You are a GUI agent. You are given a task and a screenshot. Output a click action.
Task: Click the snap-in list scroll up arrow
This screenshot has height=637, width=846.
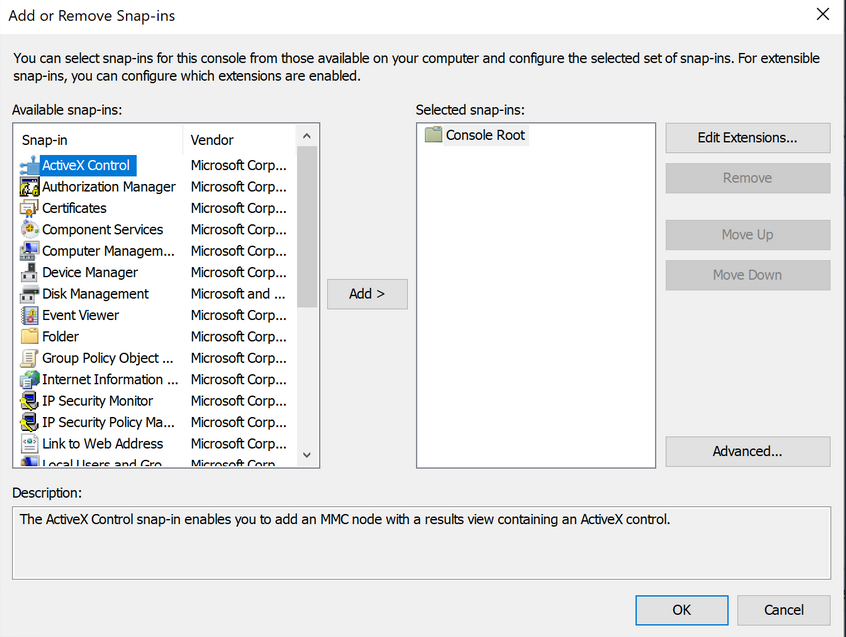point(307,136)
